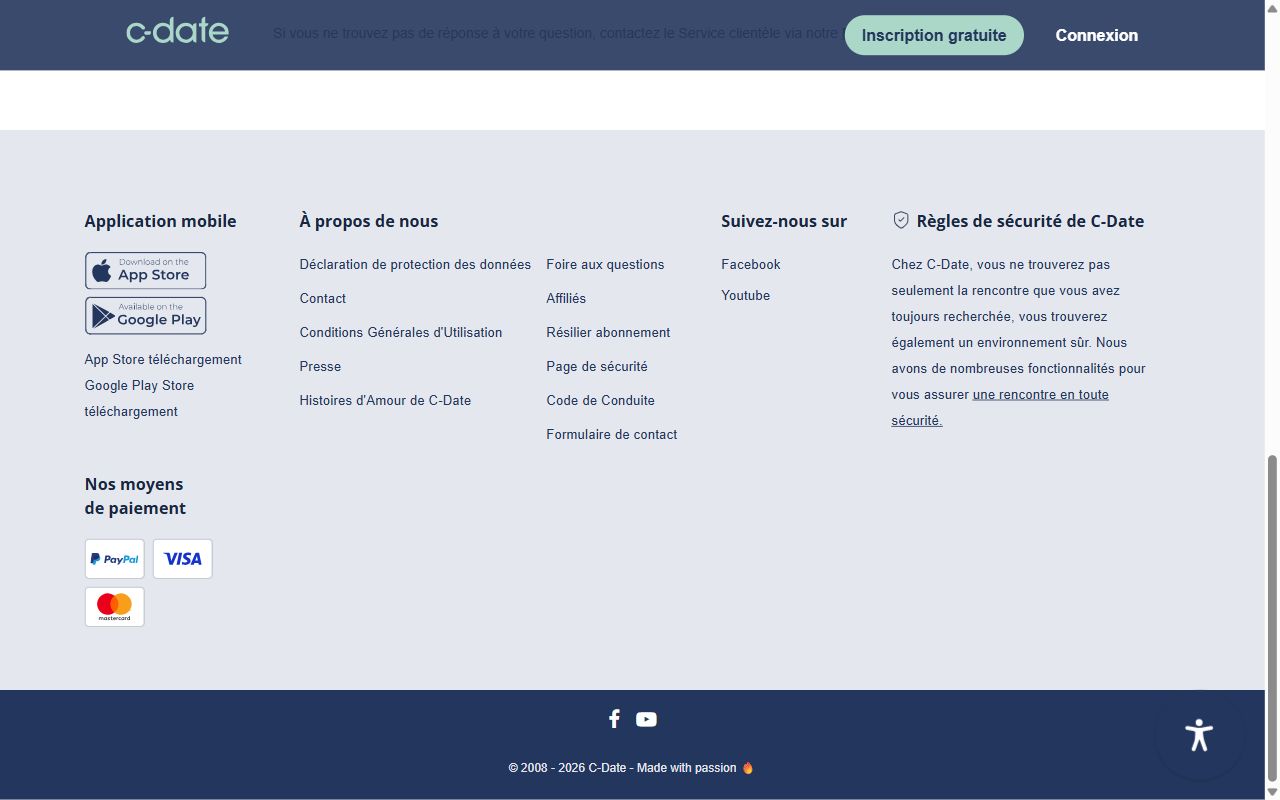Click the Inscription gratuite button
This screenshot has height=800, width=1280.
coord(934,35)
